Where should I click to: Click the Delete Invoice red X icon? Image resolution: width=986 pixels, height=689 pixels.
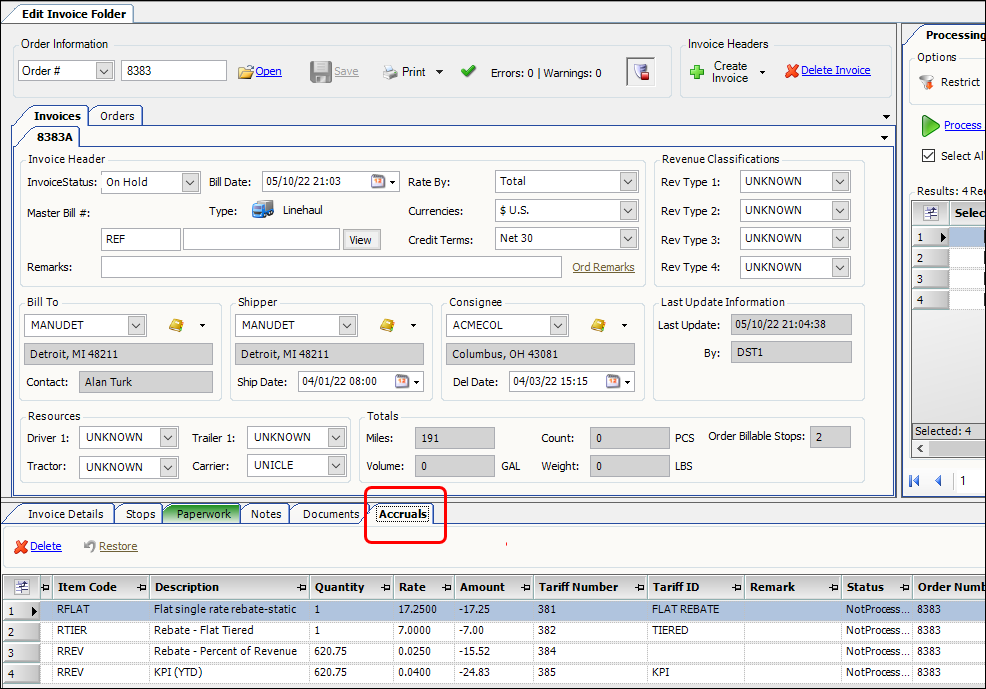click(792, 71)
